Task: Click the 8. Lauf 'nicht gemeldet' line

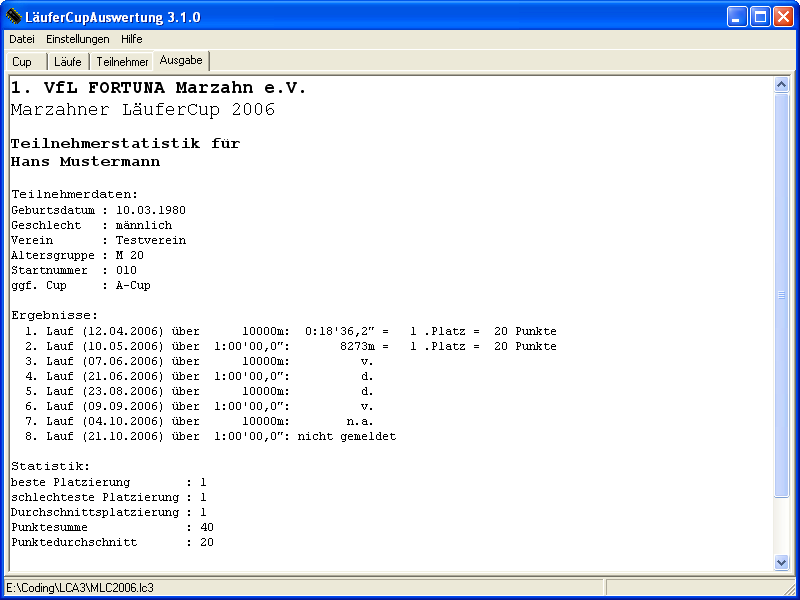Action: click(x=210, y=436)
